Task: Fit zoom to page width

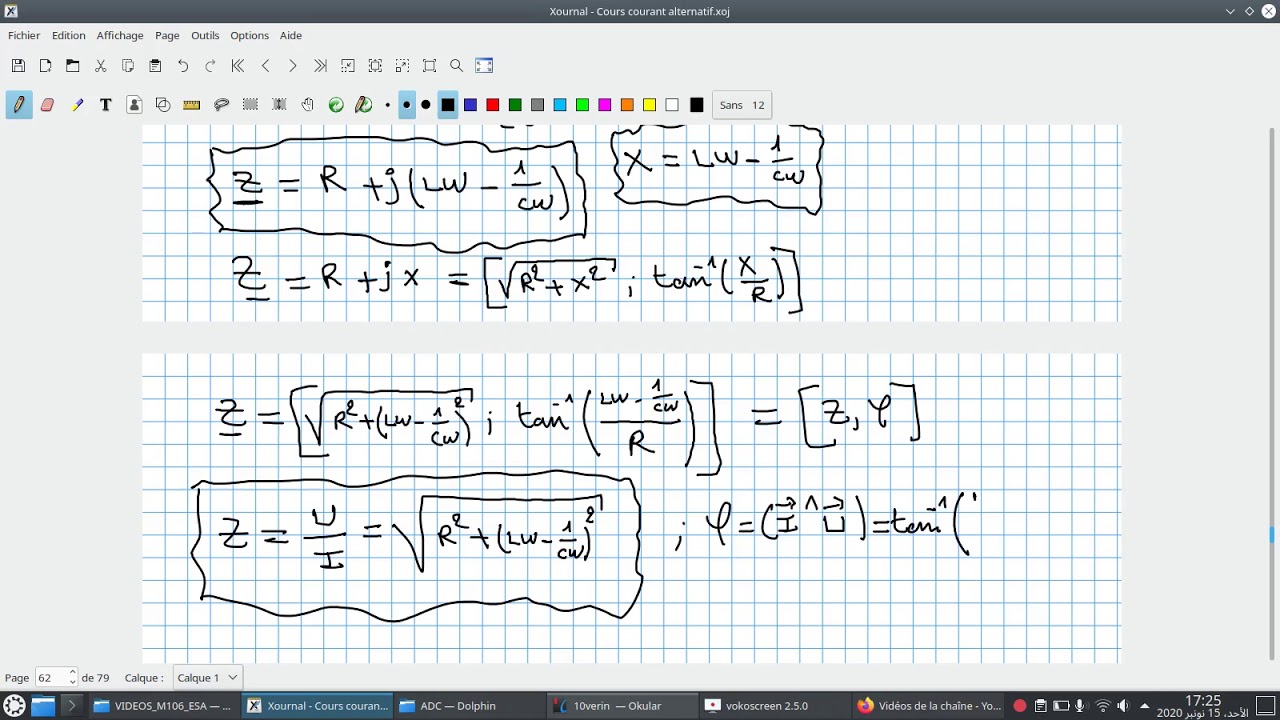Action: [x=375, y=66]
